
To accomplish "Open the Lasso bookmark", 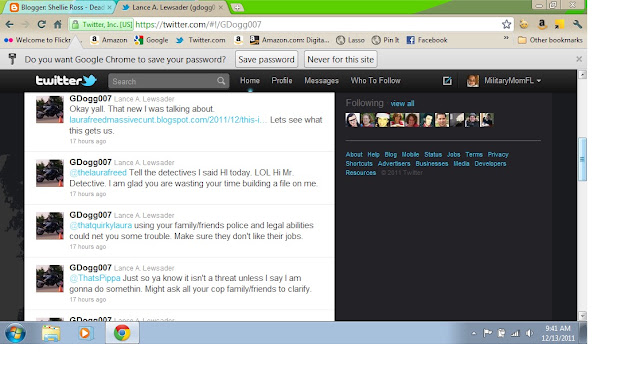I will [x=350, y=40].
